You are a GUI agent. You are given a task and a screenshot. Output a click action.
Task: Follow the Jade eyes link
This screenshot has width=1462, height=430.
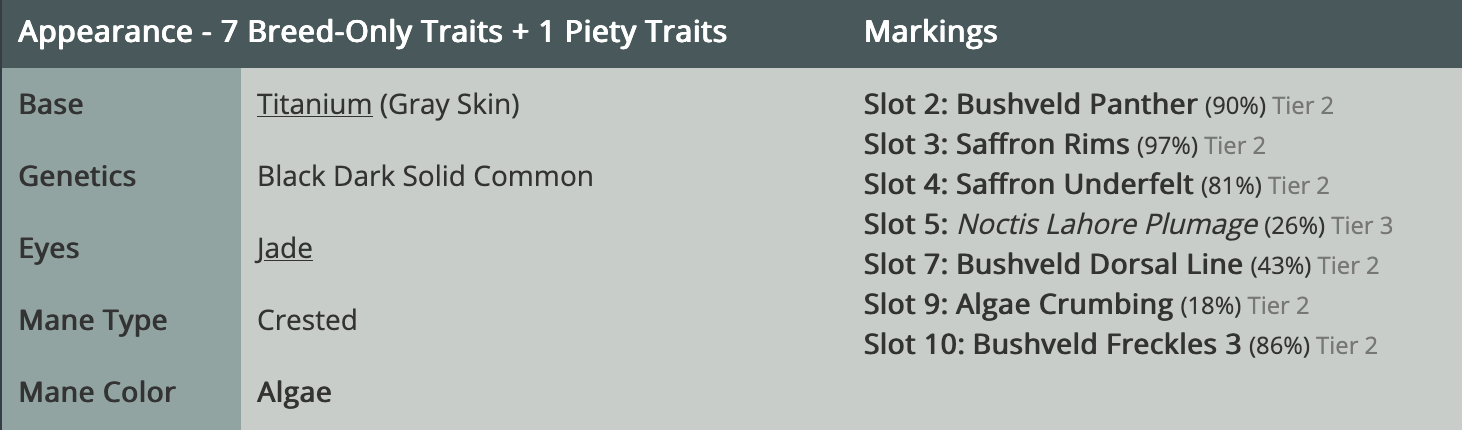coord(284,249)
